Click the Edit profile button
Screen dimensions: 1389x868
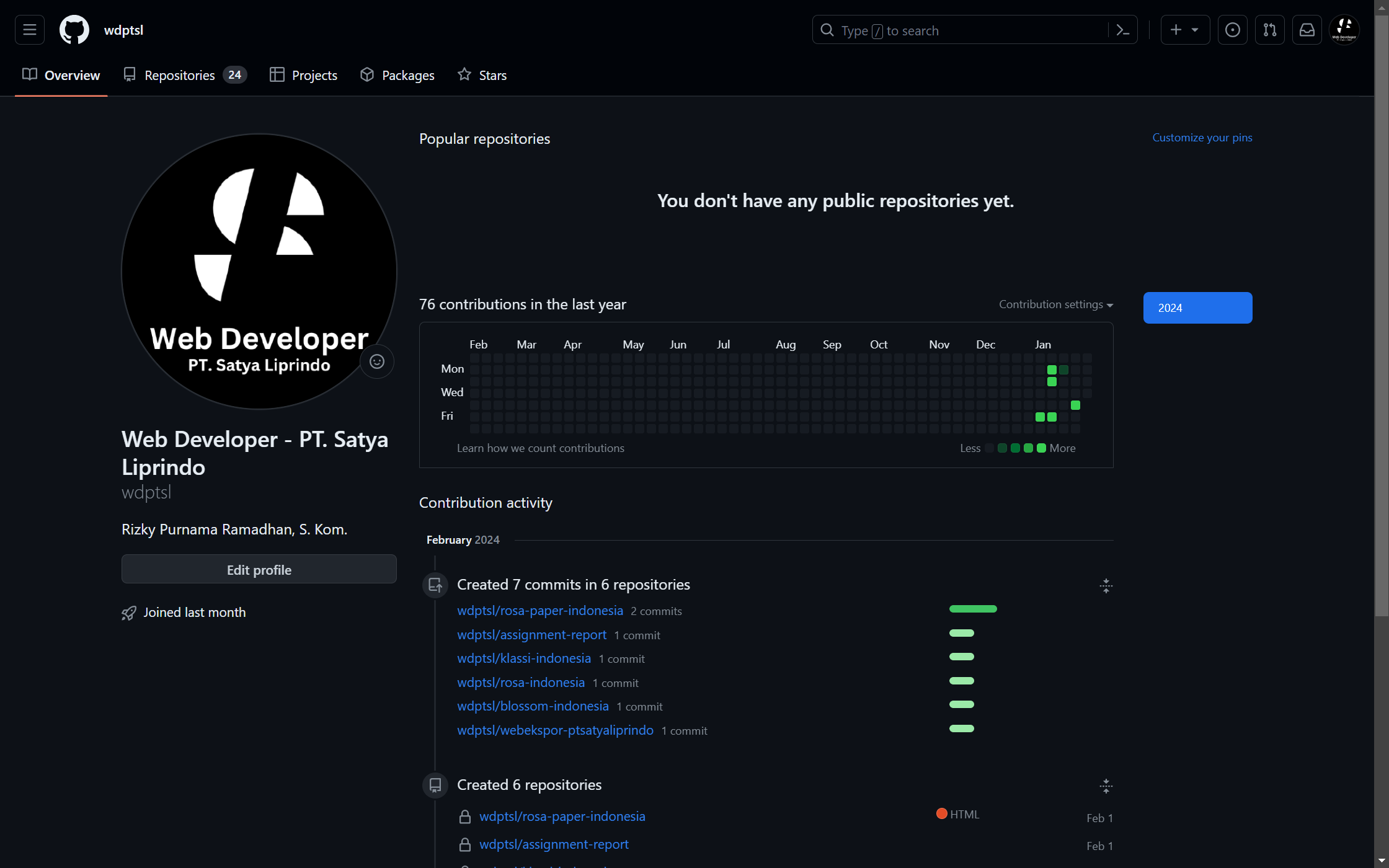pyautogui.click(x=259, y=569)
